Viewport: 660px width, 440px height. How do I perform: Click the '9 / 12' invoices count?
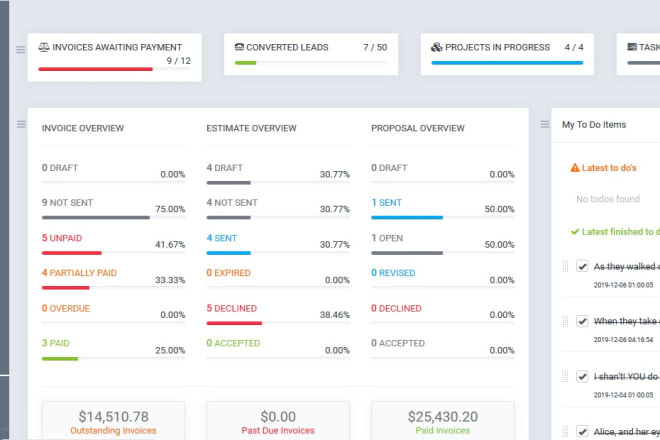(x=178, y=61)
